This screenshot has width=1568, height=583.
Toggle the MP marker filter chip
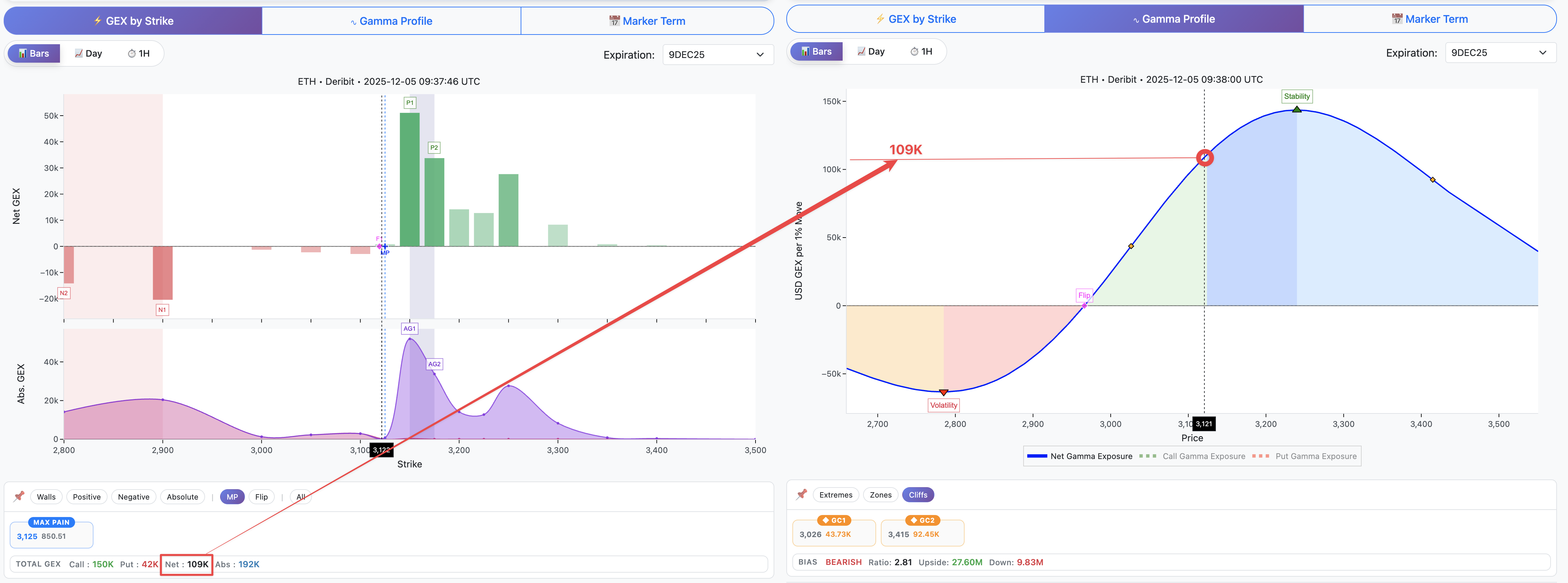[x=232, y=497]
